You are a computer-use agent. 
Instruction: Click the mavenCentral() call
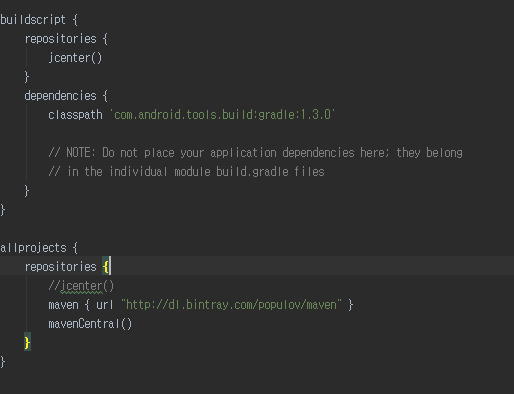pos(90,324)
